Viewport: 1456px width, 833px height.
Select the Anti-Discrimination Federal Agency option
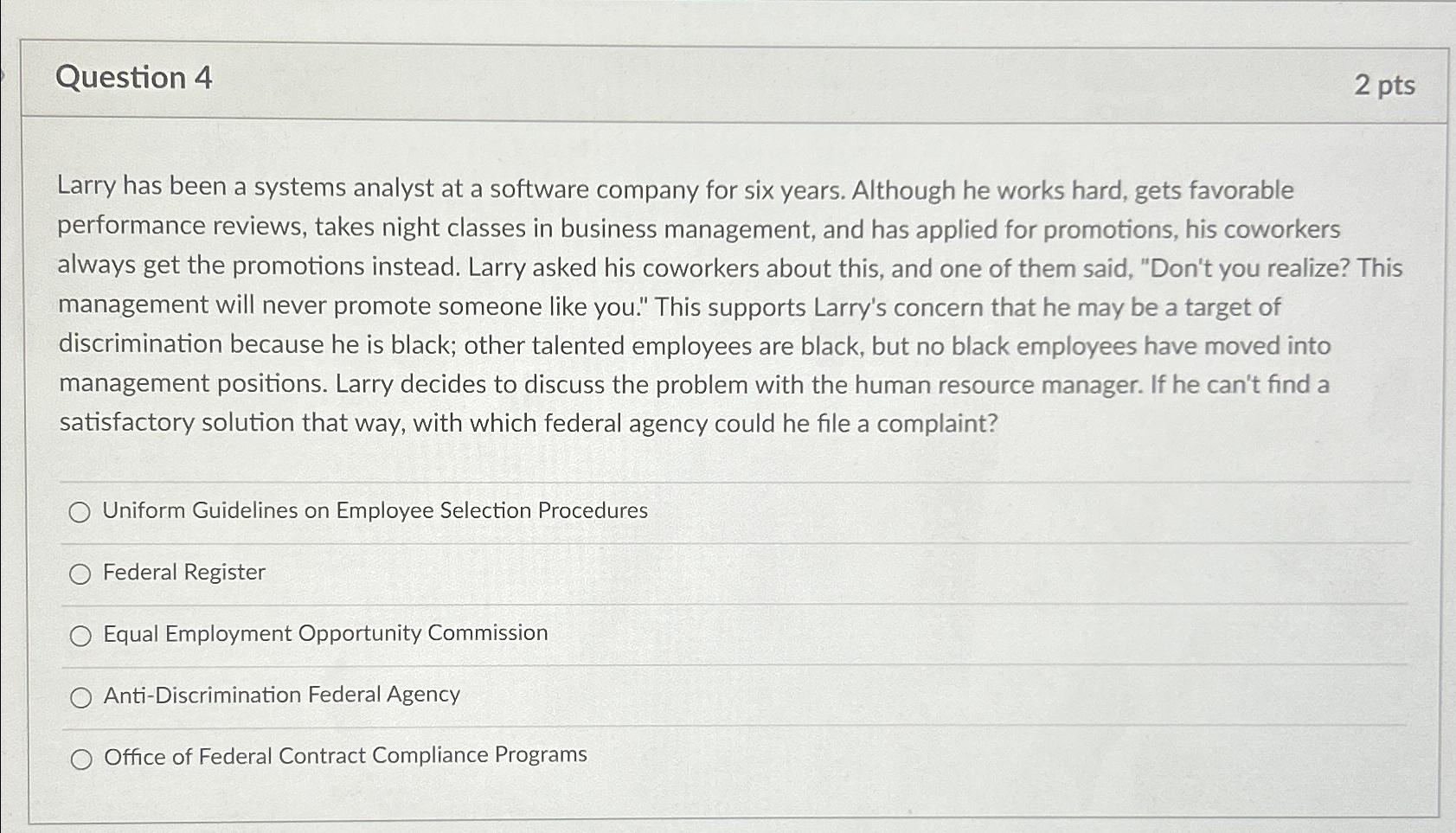pyautogui.click(x=82, y=696)
